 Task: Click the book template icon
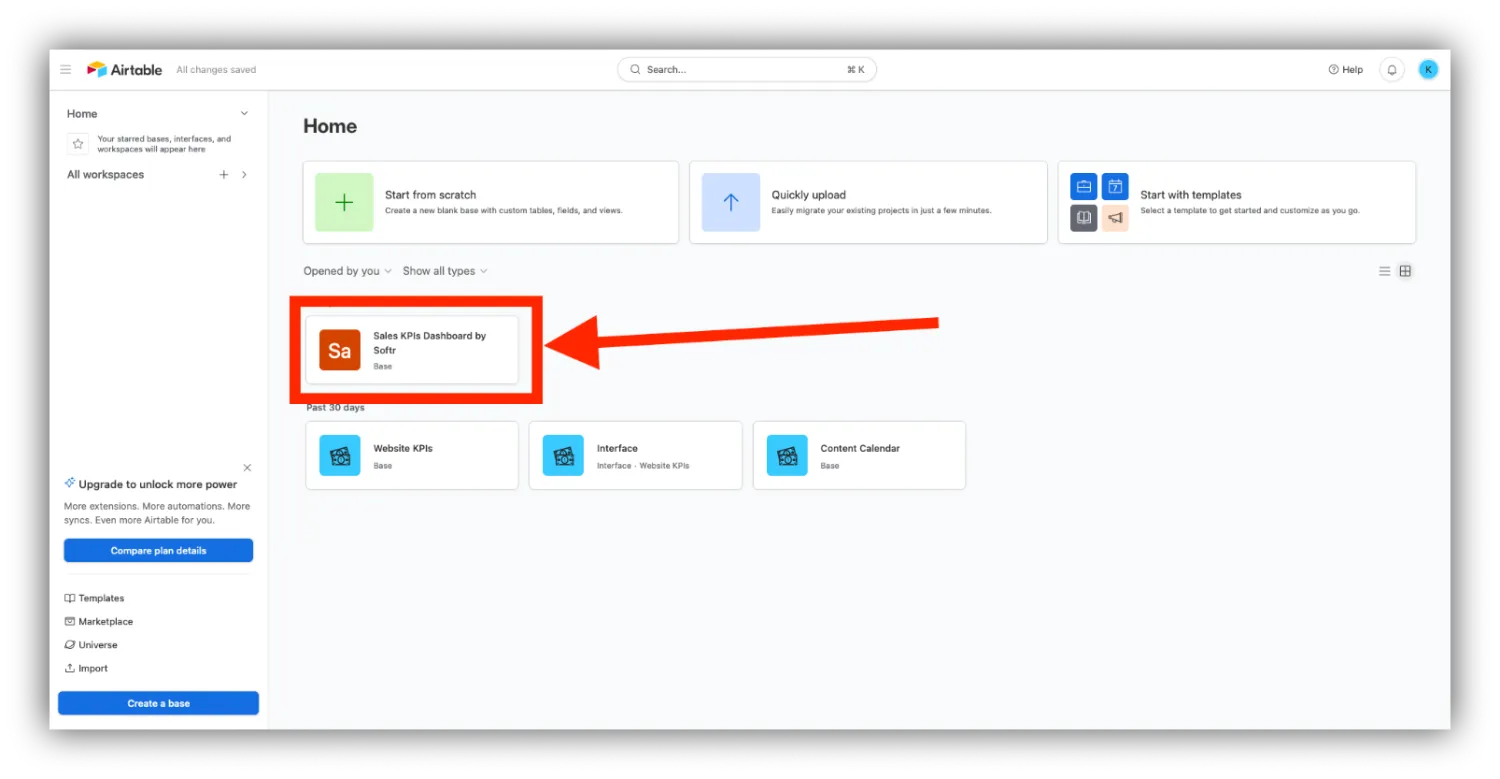pos(1084,218)
